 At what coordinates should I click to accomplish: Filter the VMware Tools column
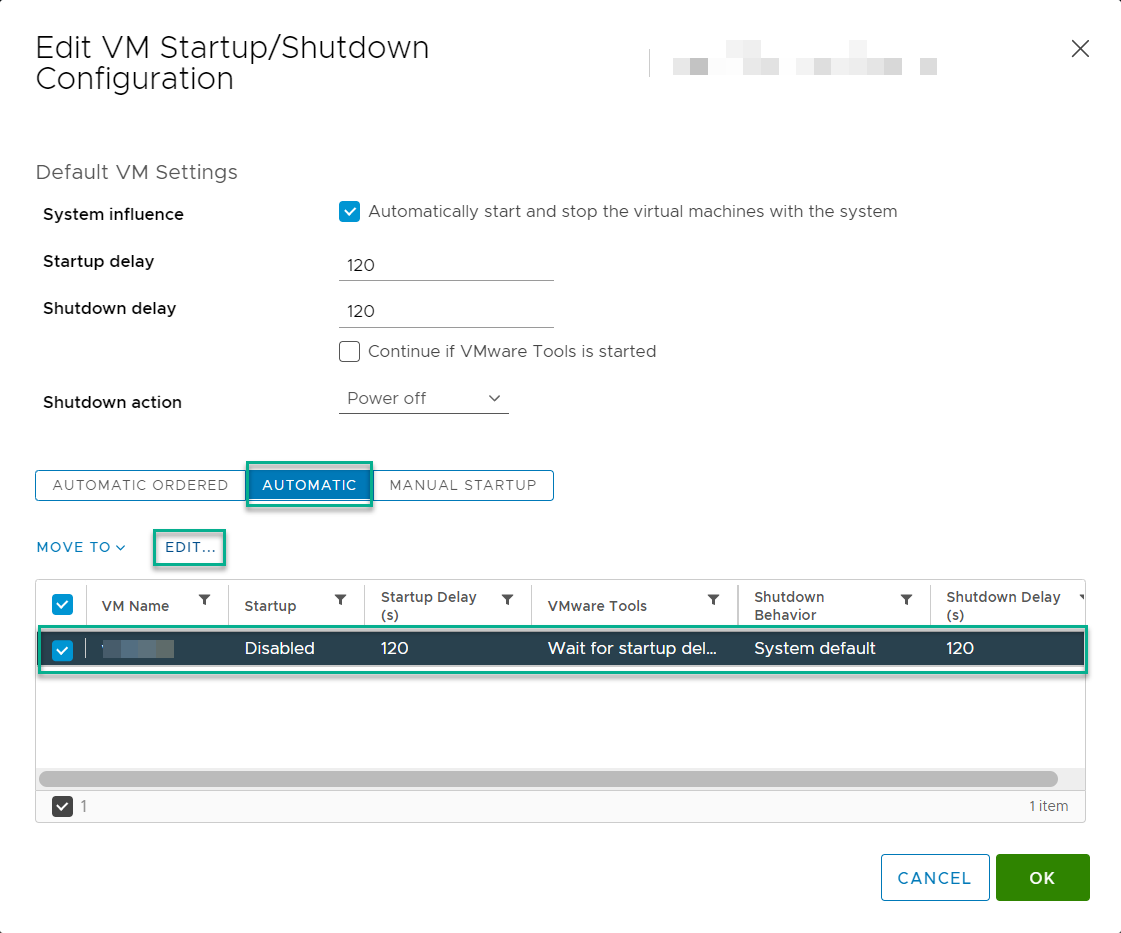pyautogui.click(x=713, y=600)
